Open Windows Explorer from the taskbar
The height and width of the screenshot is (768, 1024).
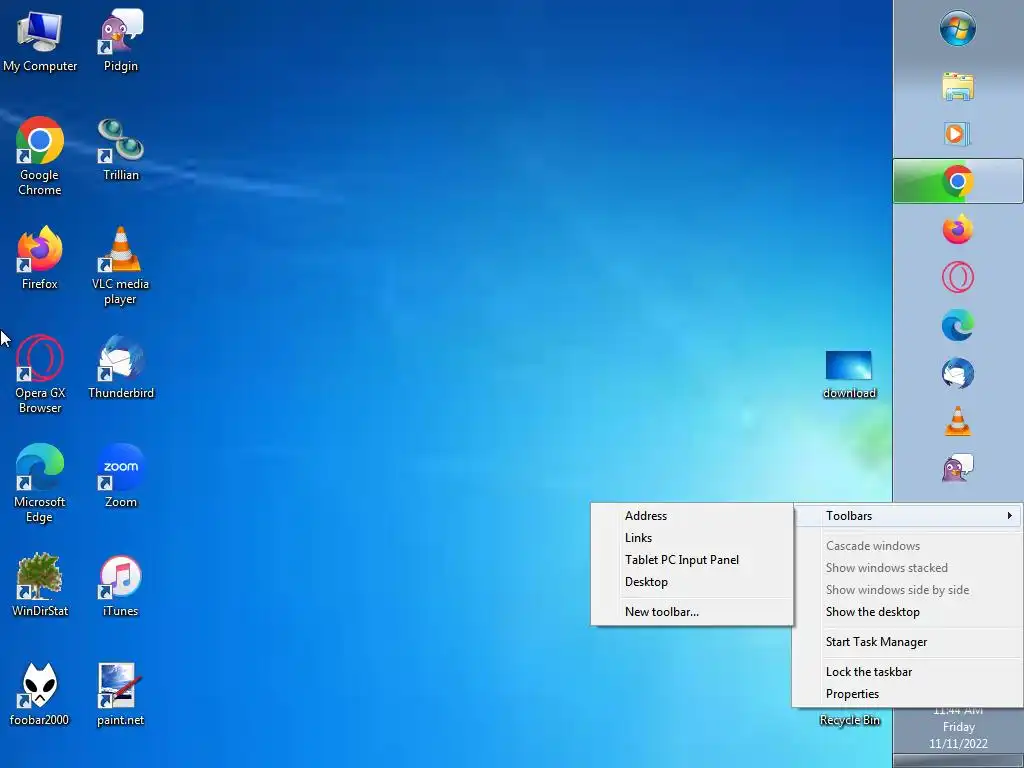(x=958, y=86)
